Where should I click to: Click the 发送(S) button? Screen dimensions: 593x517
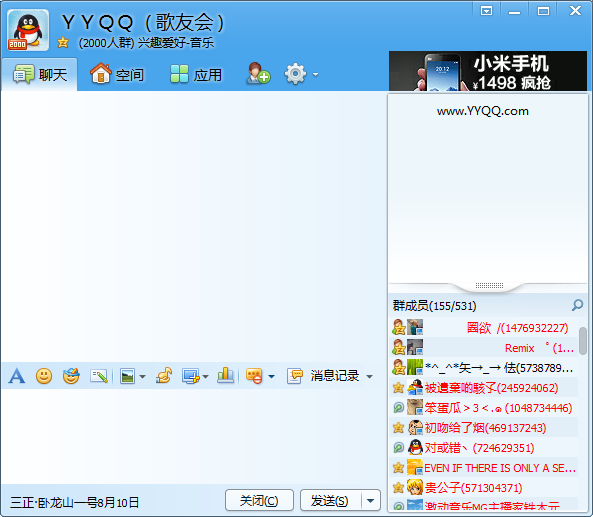click(330, 501)
